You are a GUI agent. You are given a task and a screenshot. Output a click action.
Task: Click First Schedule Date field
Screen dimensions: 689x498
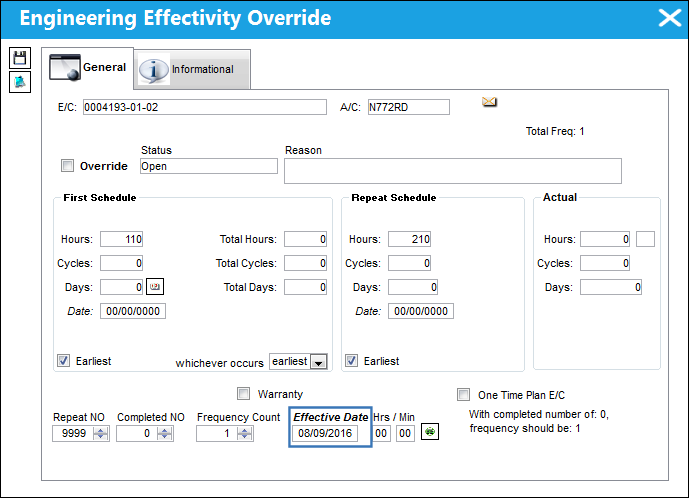[133, 311]
